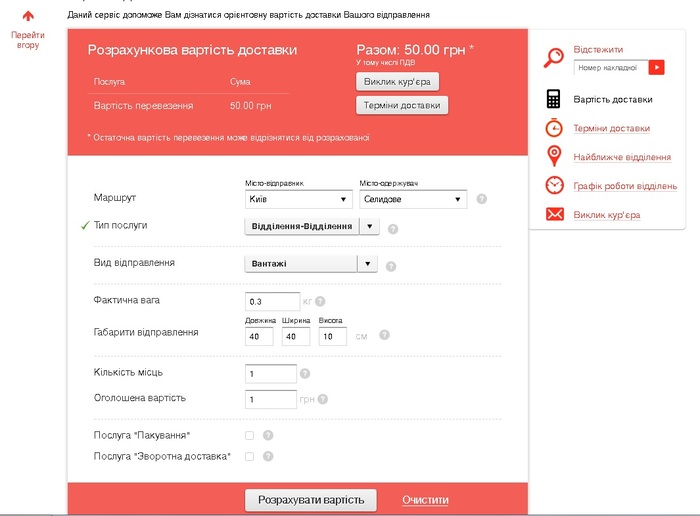700x516 pixels.
Task: Enable the "Зворотна доставка" service checkbox
Action: coord(250,457)
